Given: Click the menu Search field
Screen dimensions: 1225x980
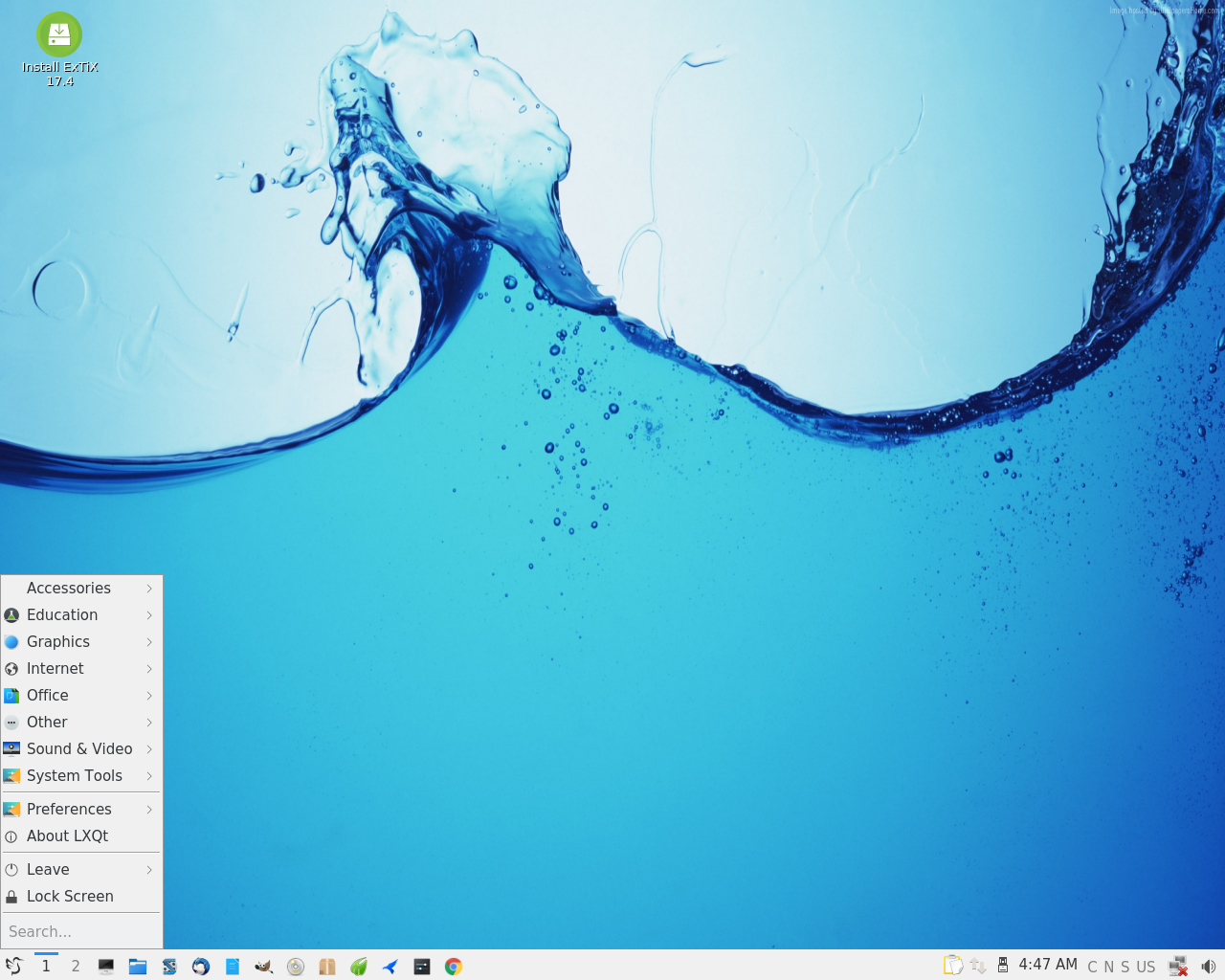Looking at the screenshot, I should tap(81, 931).
